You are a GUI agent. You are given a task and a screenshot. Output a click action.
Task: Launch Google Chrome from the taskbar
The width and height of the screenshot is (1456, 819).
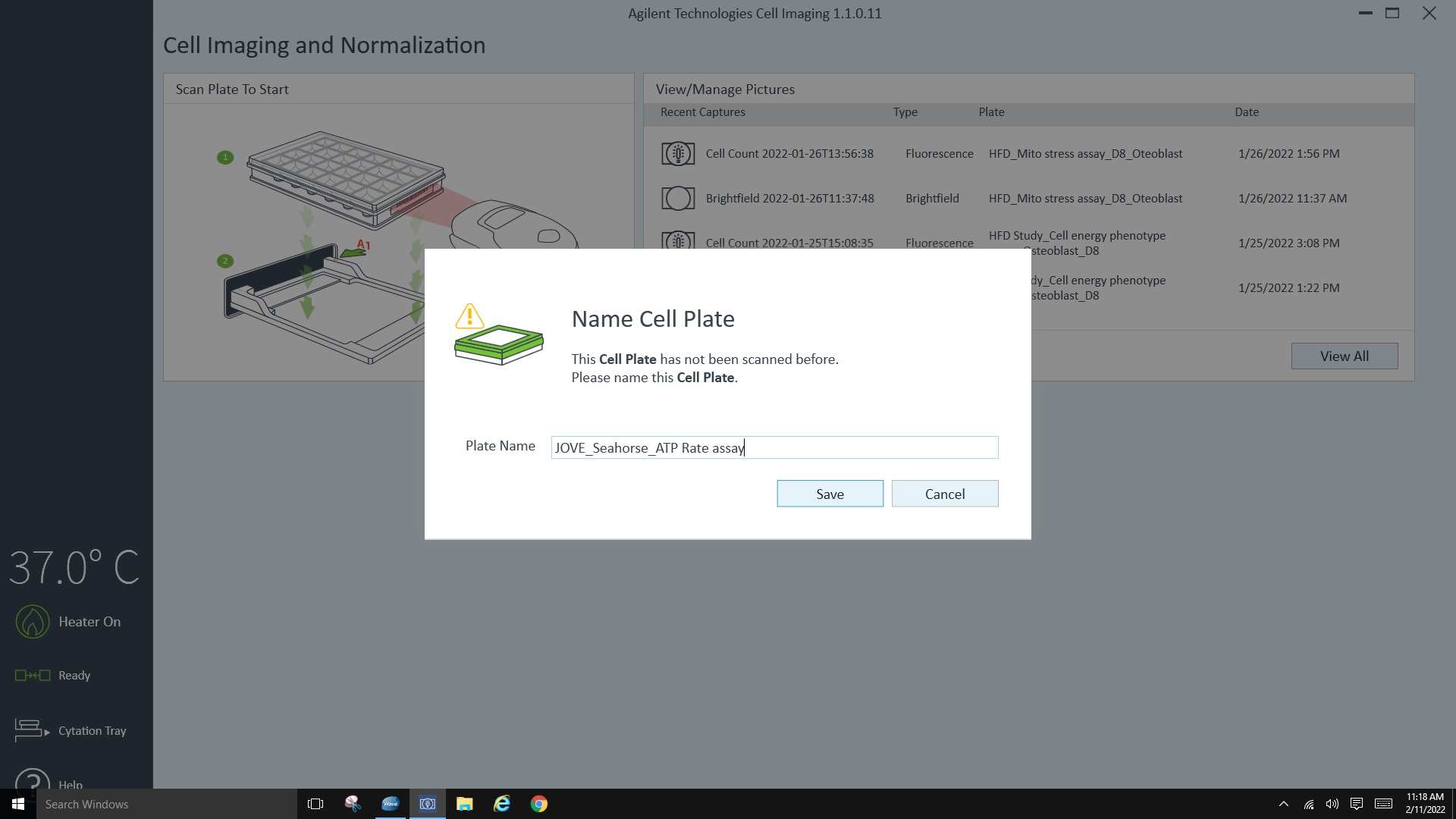538,804
